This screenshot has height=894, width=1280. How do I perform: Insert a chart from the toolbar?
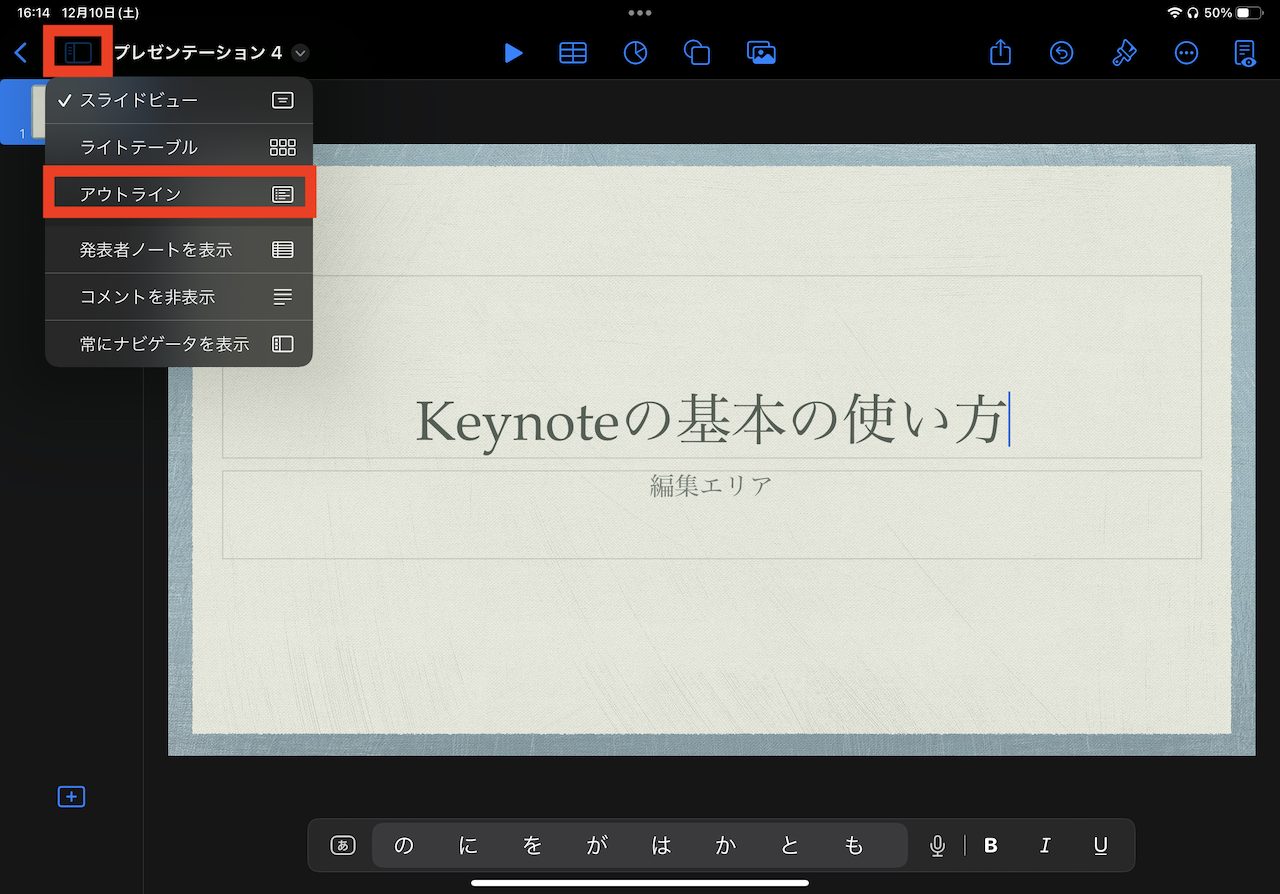[635, 53]
